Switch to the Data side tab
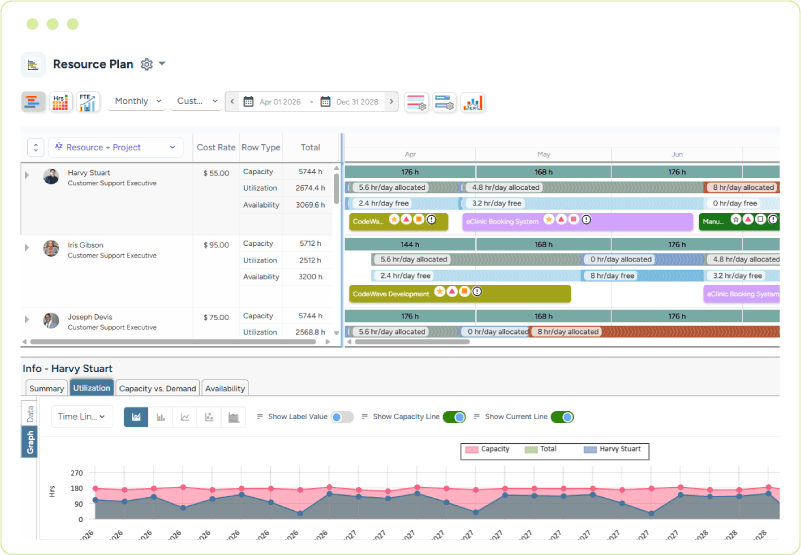This screenshot has height=555, width=801. 30,413
